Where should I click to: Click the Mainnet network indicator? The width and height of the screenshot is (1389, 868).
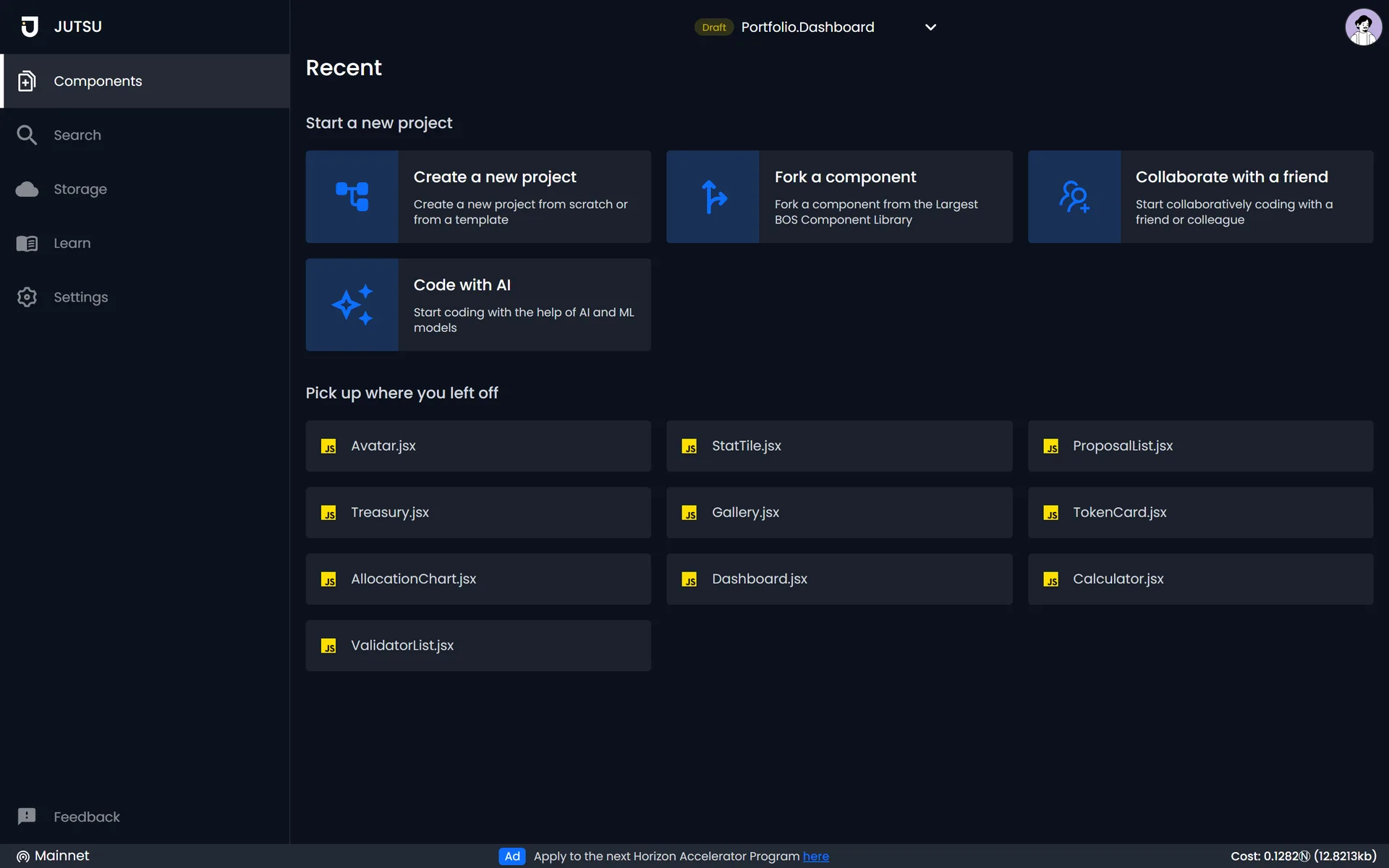[x=53, y=856]
